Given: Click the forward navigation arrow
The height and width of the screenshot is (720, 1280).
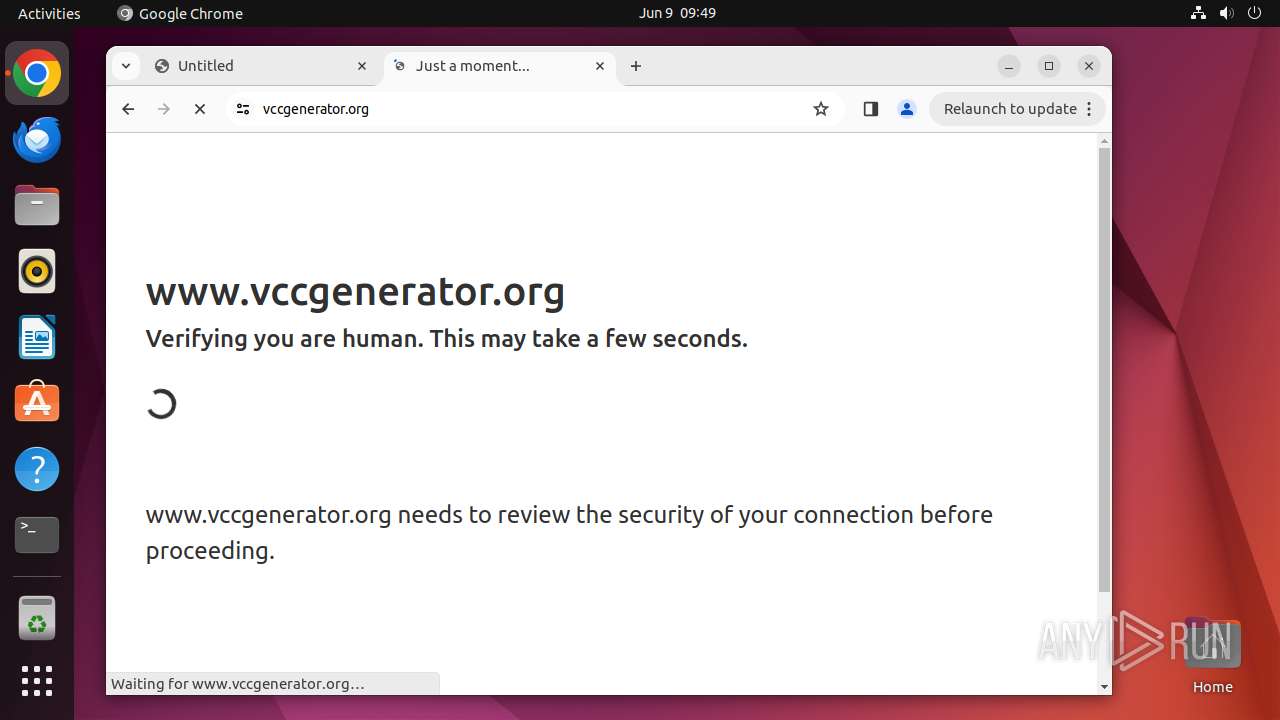Looking at the screenshot, I should 164,109.
